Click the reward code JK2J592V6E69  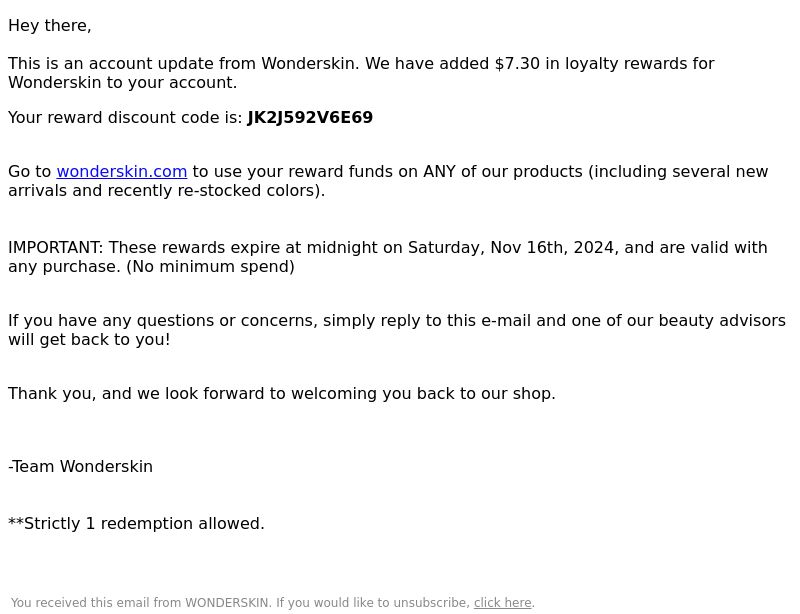click(x=310, y=117)
